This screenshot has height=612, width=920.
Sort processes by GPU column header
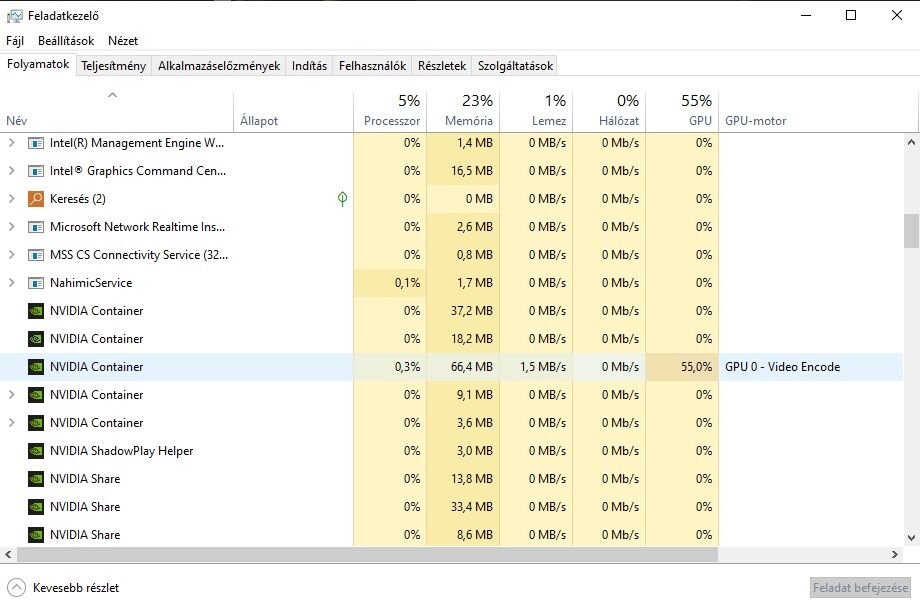pyautogui.click(x=682, y=110)
